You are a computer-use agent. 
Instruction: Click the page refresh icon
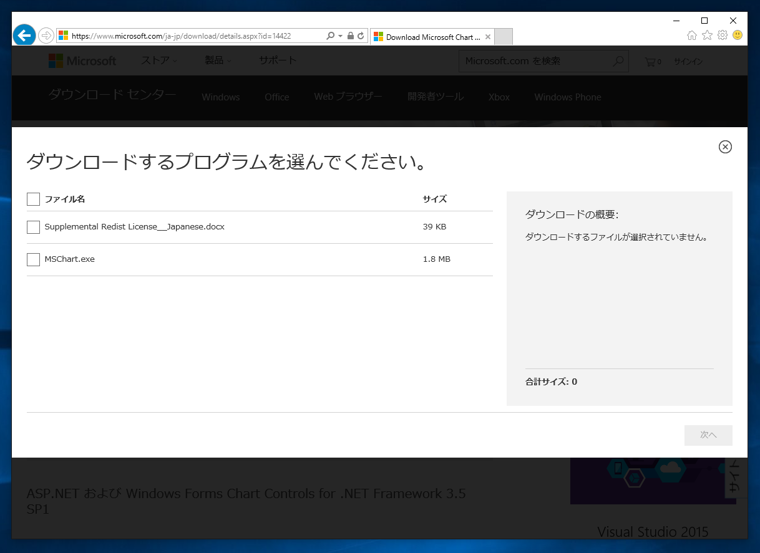(361, 36)
